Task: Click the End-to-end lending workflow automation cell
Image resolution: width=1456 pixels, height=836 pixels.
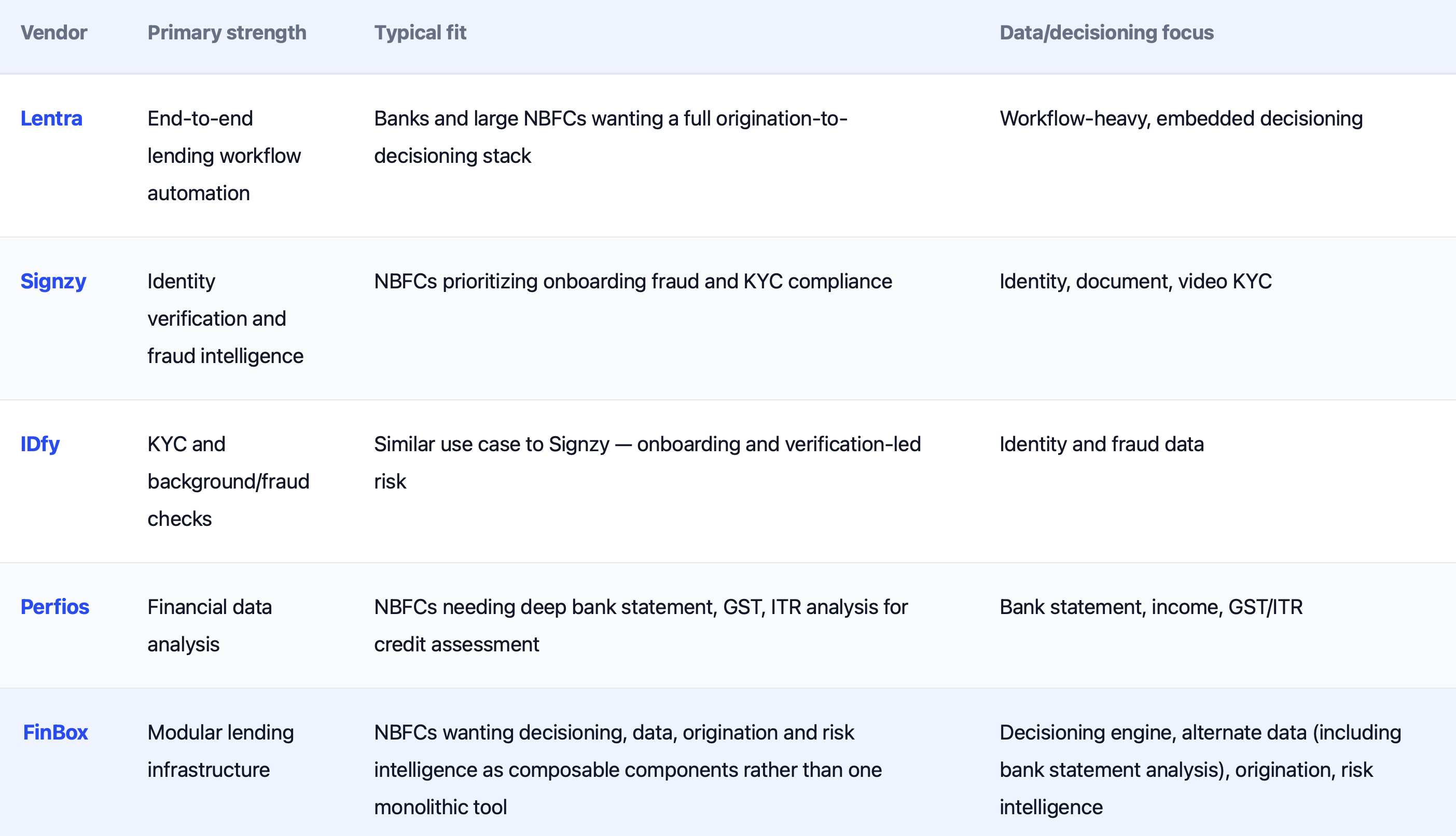Action: (224, 156)
